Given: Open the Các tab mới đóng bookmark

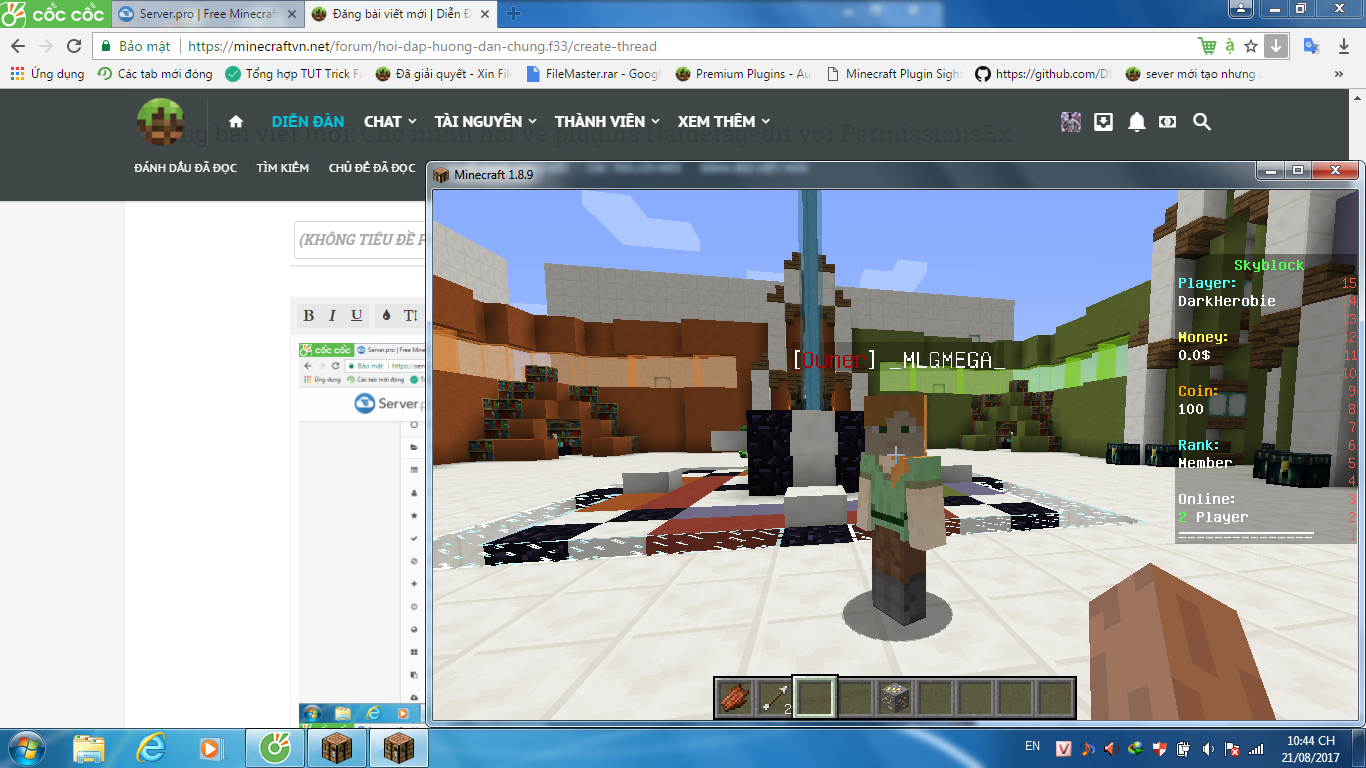Looking at the screenshot, I should pos(155,74).
